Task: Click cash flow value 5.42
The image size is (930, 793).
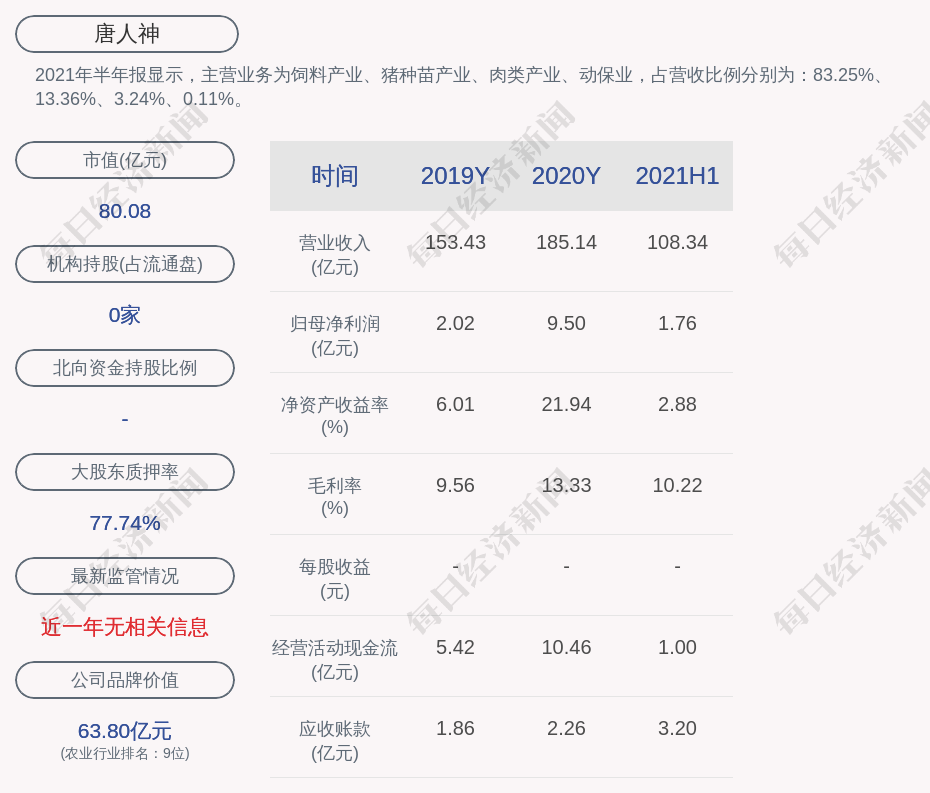Action: 456,648
